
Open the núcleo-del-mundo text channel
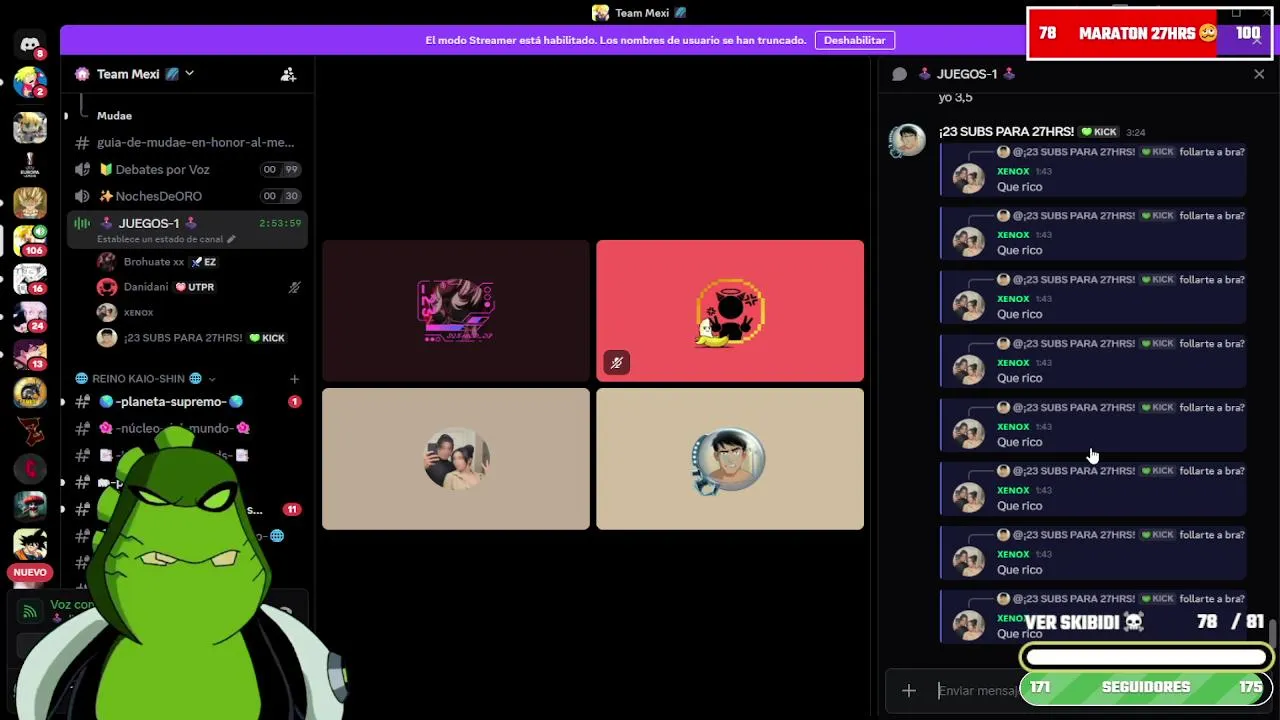click(187, 428)
